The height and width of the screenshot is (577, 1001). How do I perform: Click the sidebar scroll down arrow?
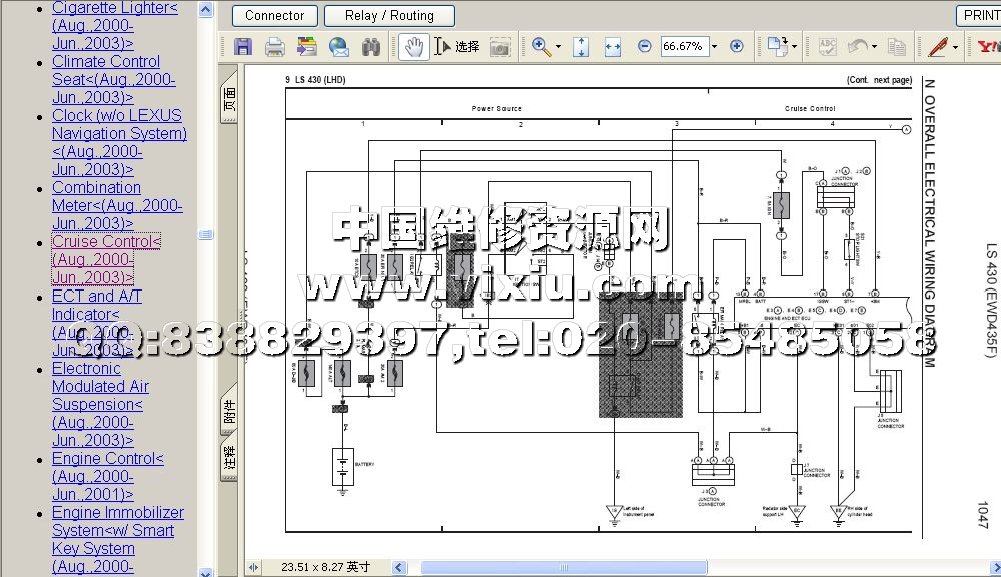(x=206, y=572)
